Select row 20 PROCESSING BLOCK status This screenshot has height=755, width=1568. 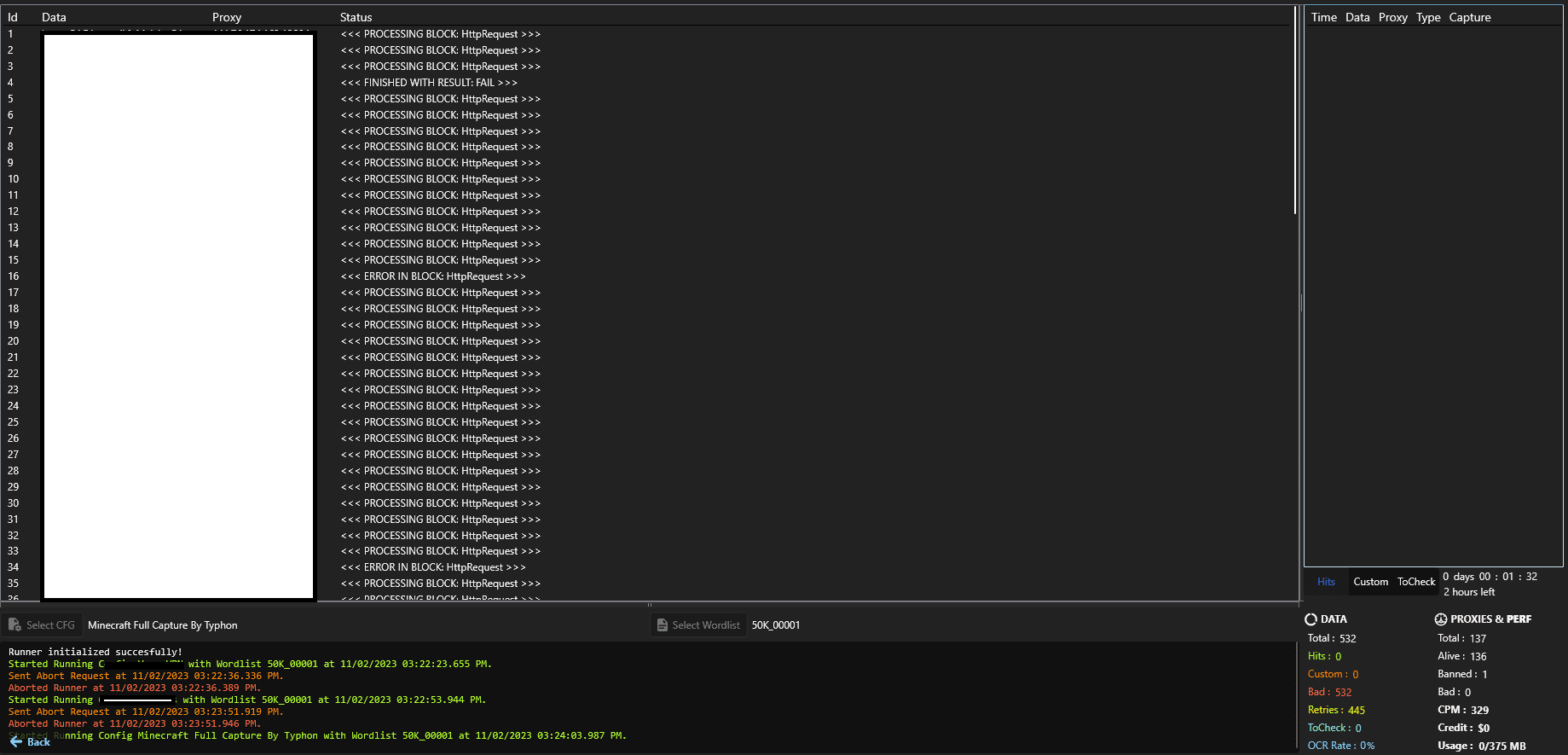[440, 341]
